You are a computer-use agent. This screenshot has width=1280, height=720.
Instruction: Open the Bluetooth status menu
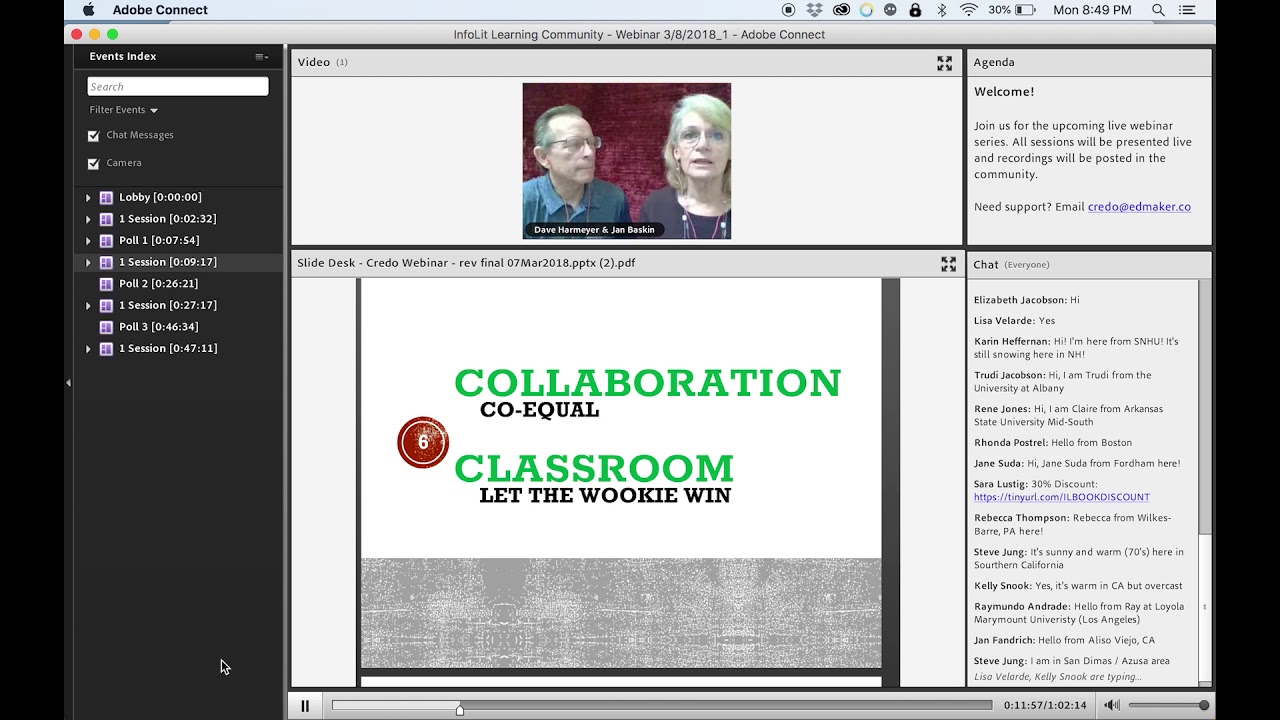(941, 10)
